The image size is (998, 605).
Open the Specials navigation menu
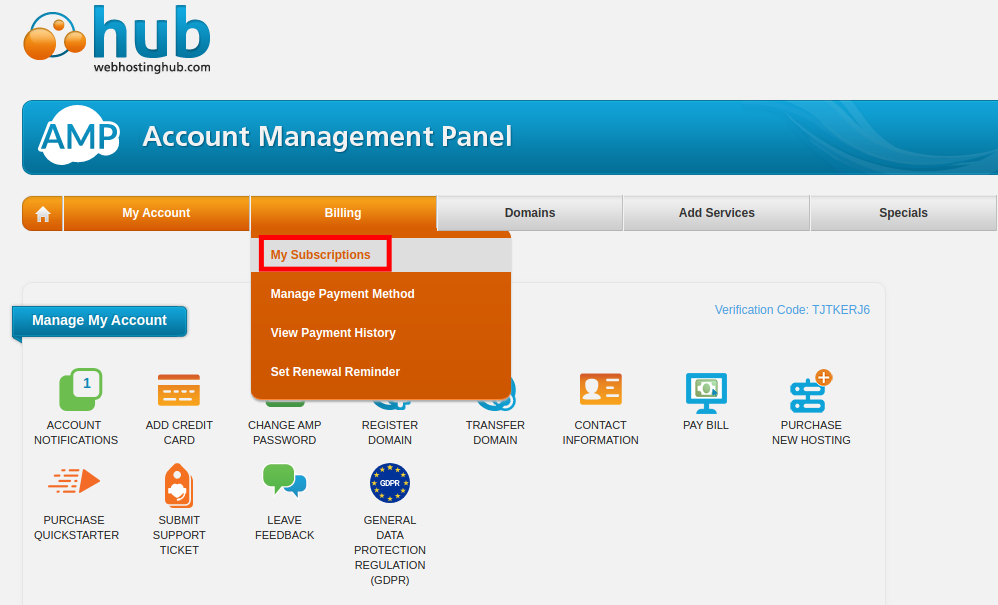pyautogui.click(x=903, y=213)
